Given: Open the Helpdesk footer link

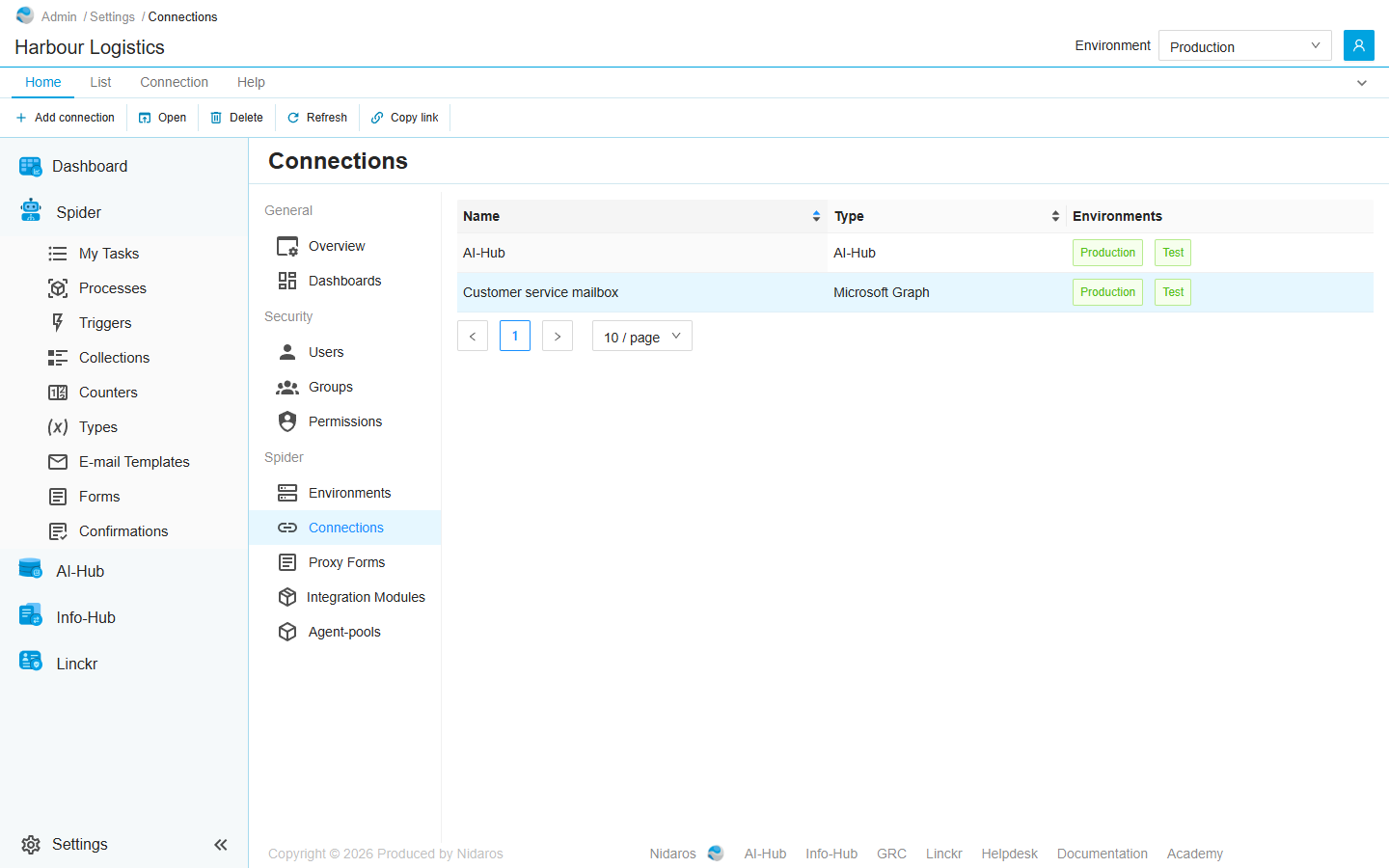Looking at the screenshot, I should (1010, 854).
